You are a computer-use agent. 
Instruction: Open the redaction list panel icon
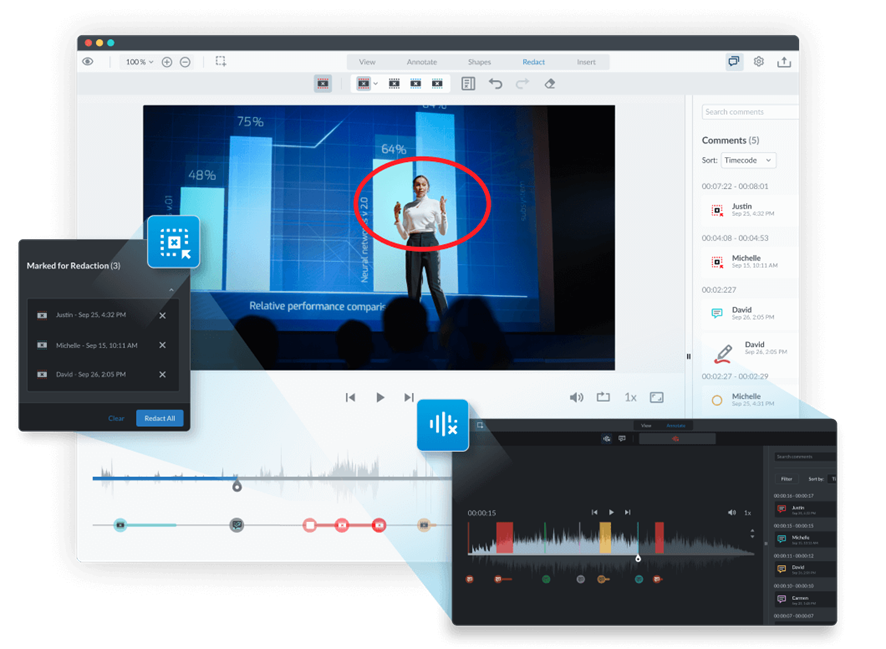(x=468, y=84)
